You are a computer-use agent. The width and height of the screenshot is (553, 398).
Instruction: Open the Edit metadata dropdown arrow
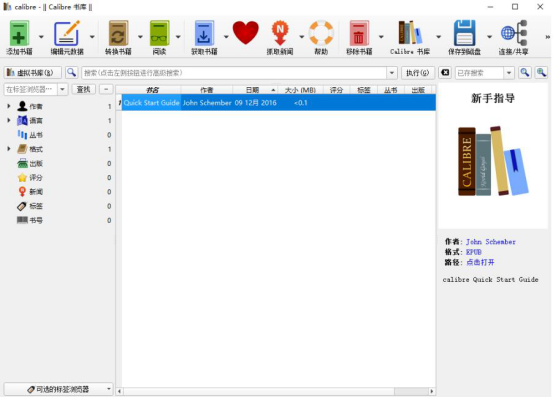(92, 37)
